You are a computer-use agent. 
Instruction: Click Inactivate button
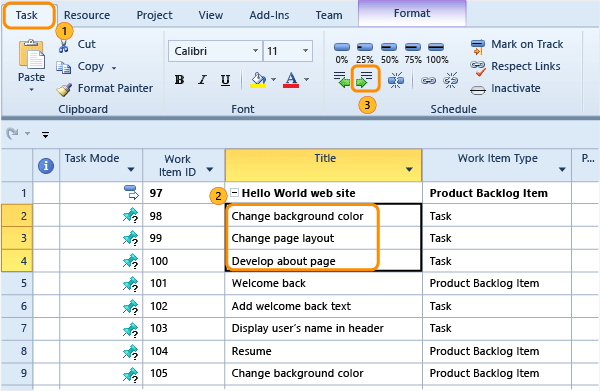point(505,89)
